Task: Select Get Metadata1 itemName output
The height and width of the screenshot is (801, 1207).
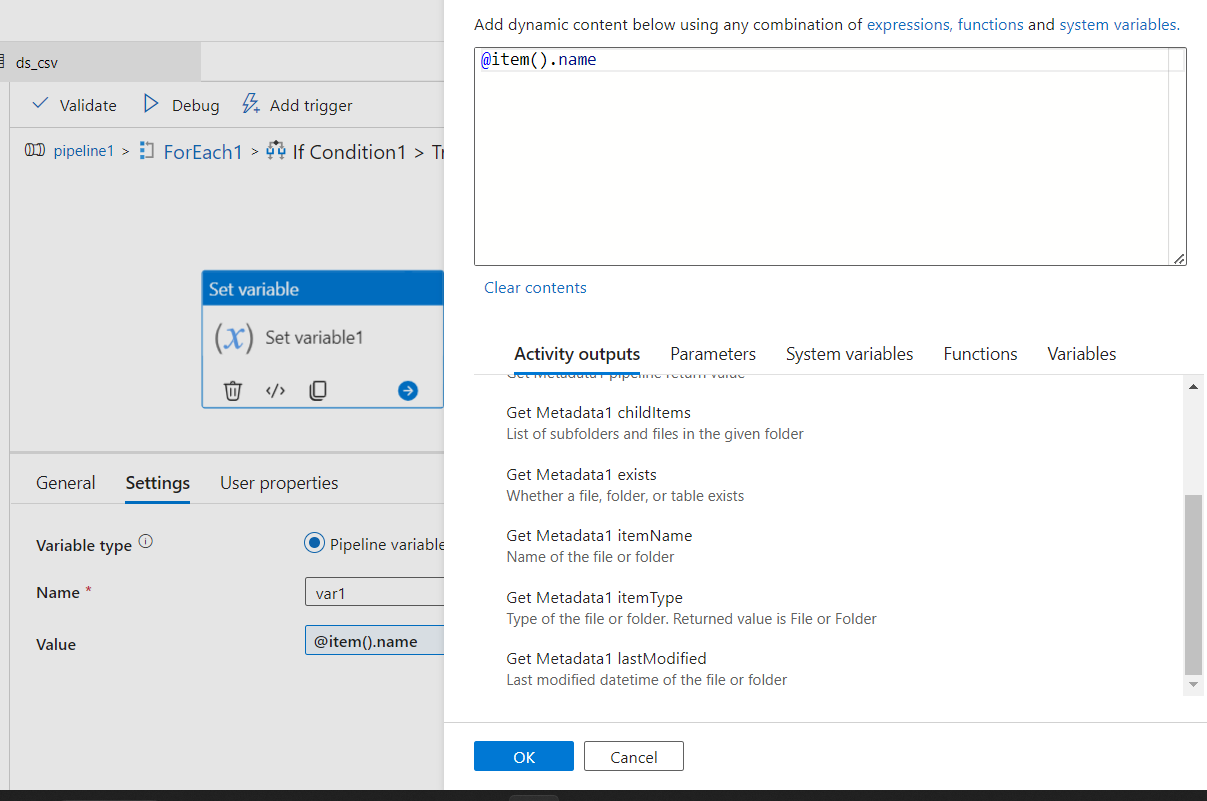Action: click(598, 536)
